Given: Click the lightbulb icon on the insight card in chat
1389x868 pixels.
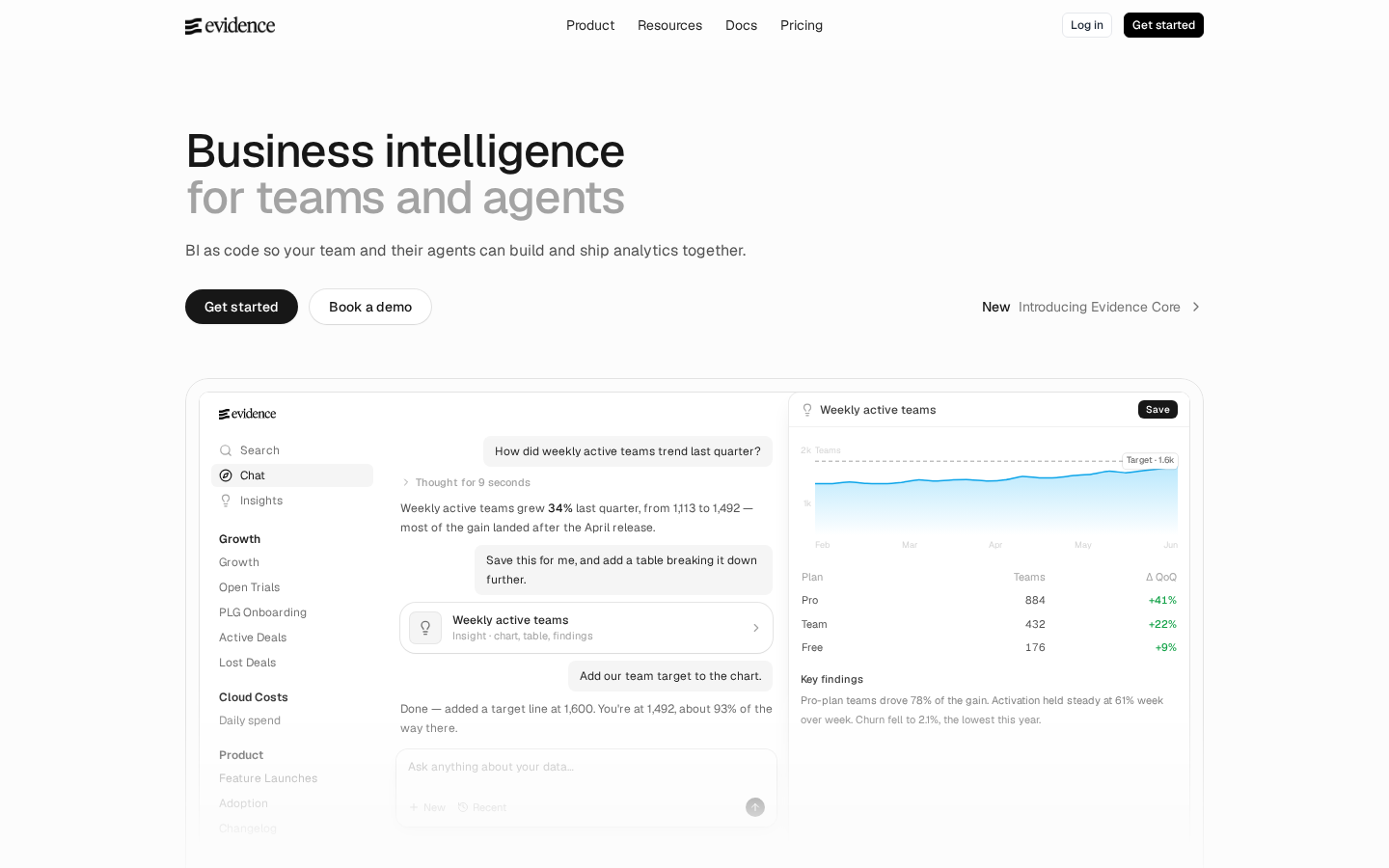Looking at the screenshot, I should [x=425, y=628].
